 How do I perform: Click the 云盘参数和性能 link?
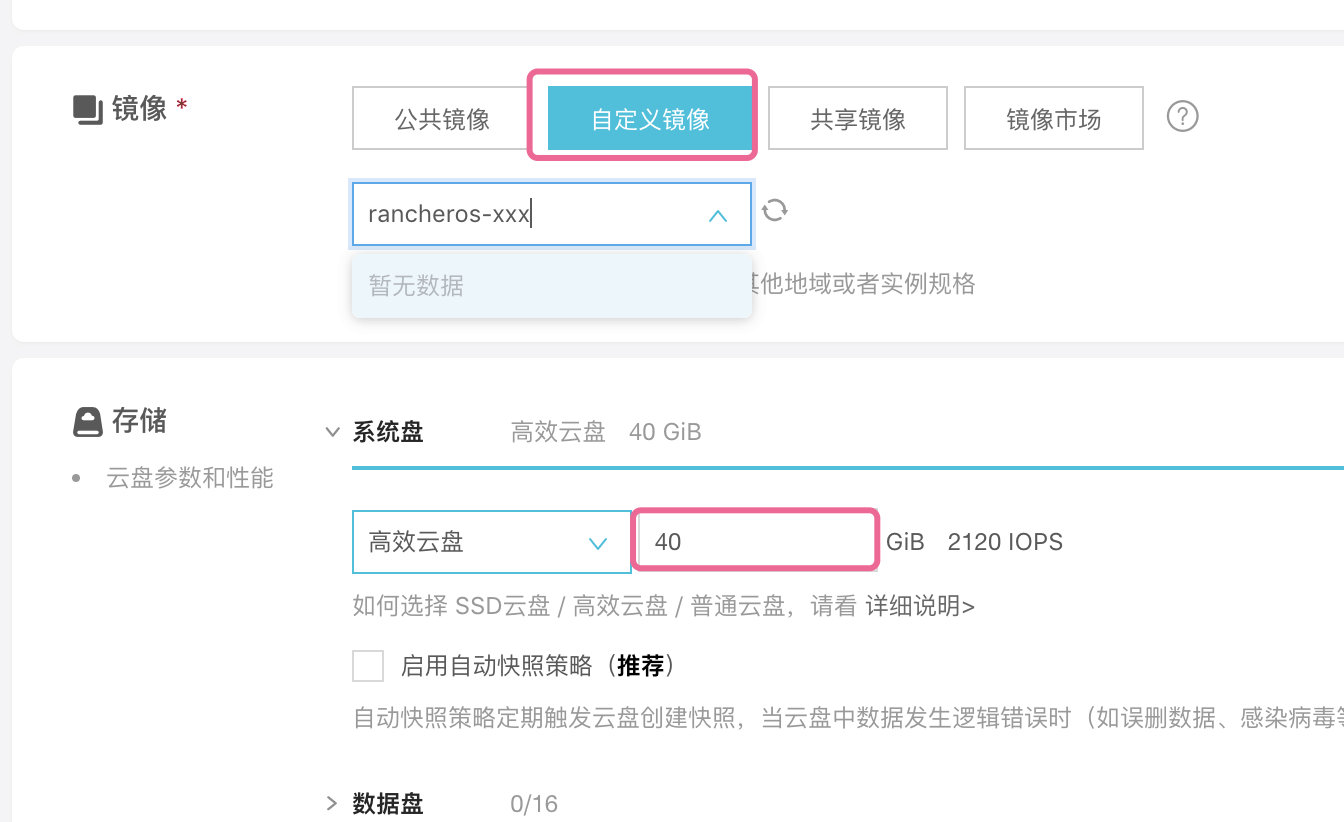point(190,479)
